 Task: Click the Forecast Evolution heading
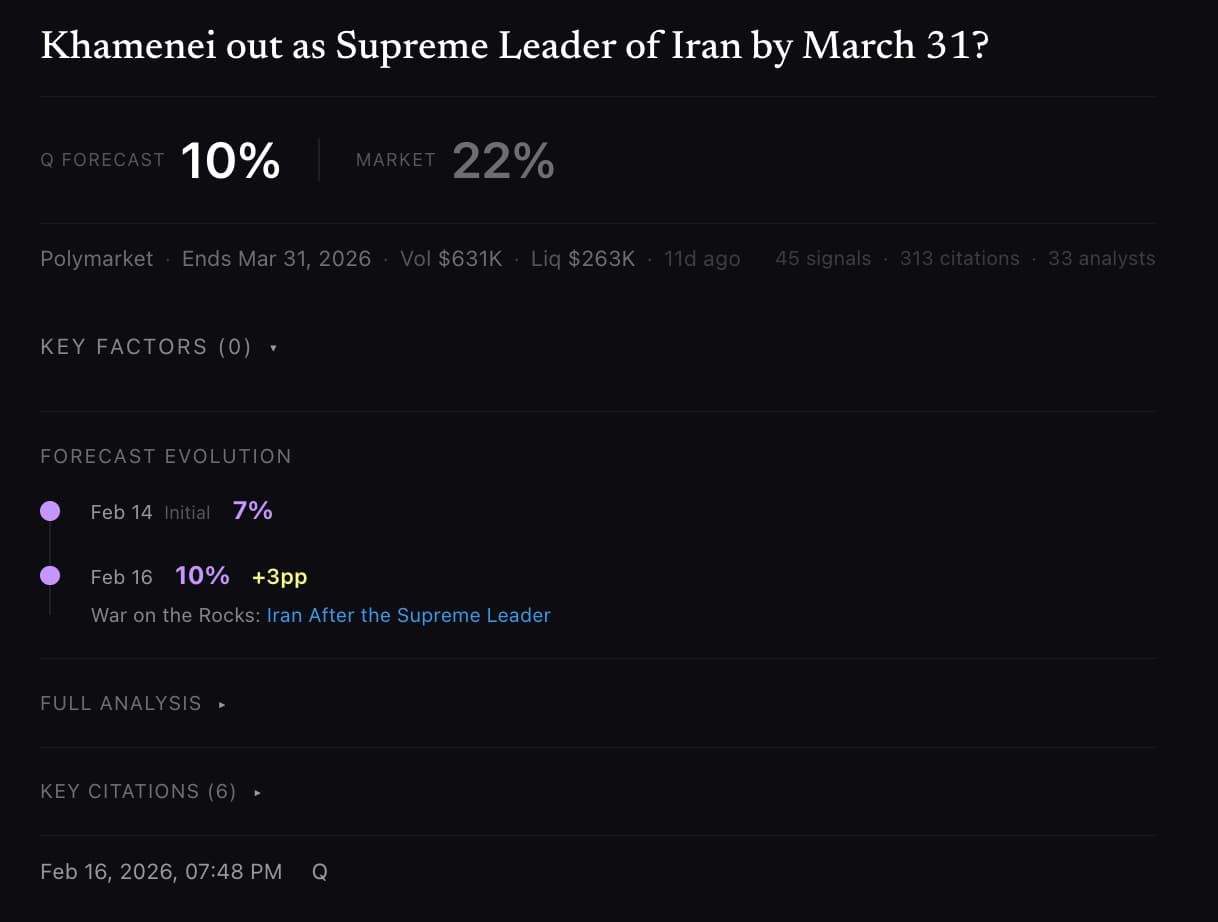click(166, 457)
